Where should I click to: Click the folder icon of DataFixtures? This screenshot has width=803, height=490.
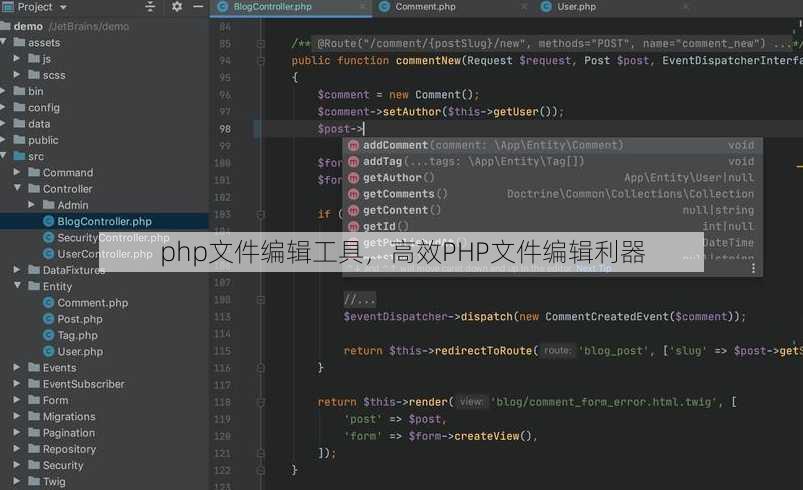34,270
